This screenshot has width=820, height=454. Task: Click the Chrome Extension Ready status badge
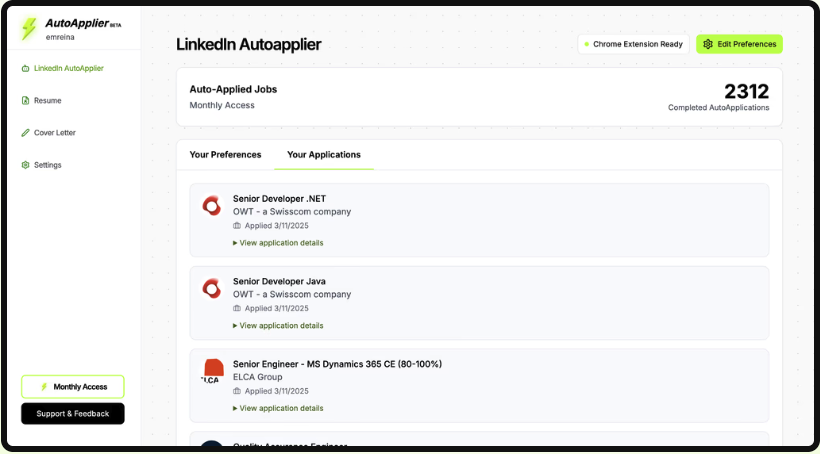633,44
